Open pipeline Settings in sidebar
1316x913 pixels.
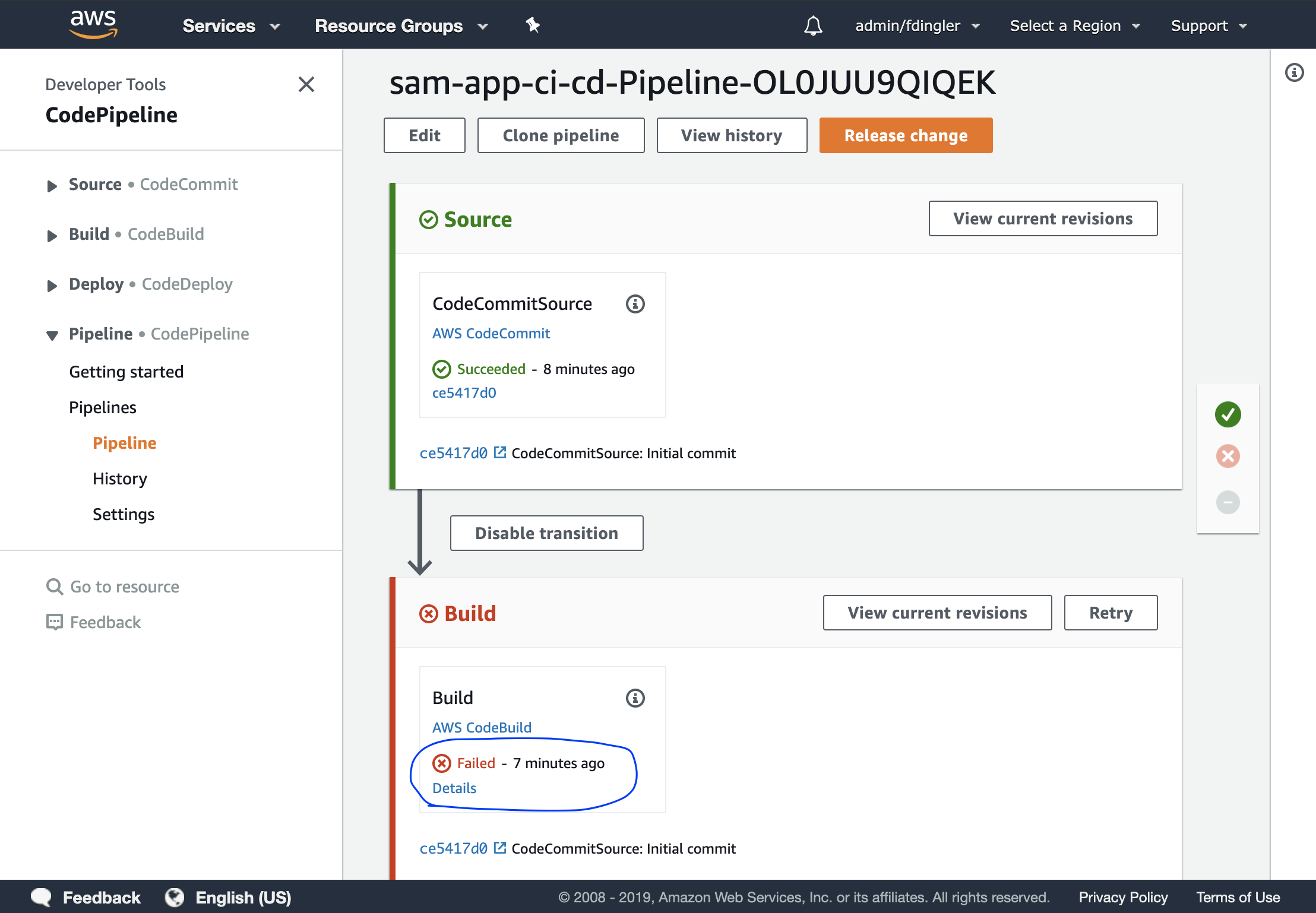(x=124, y=514)
